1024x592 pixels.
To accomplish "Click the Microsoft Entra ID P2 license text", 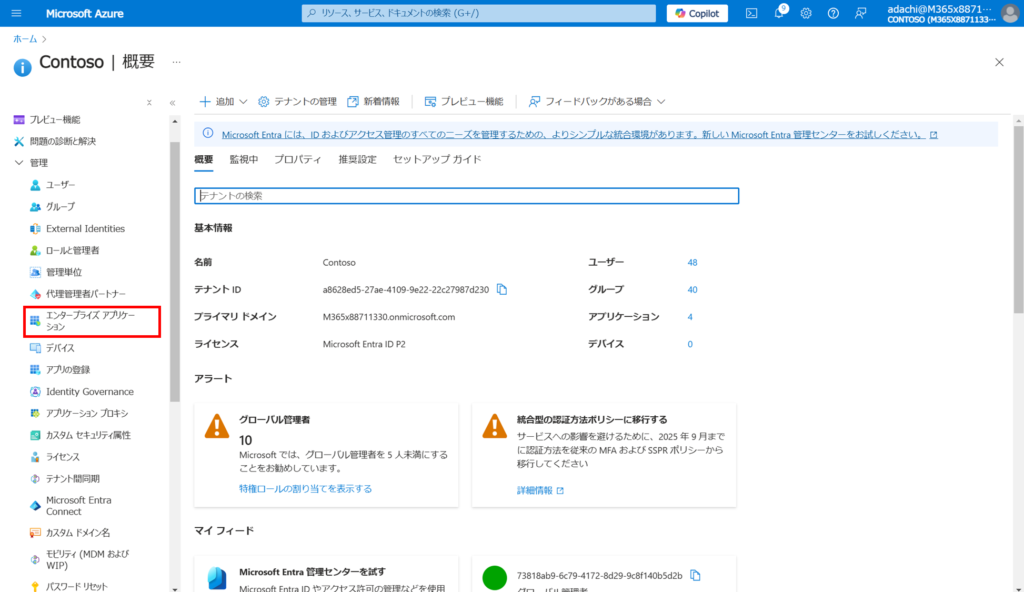I will click(364, 344).
